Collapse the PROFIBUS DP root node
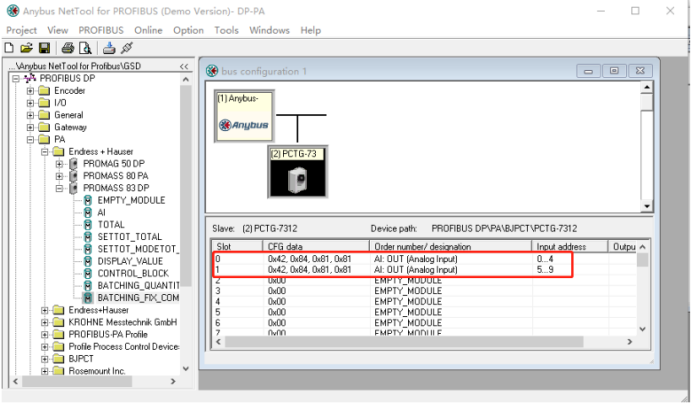 (x=16, y=79)
